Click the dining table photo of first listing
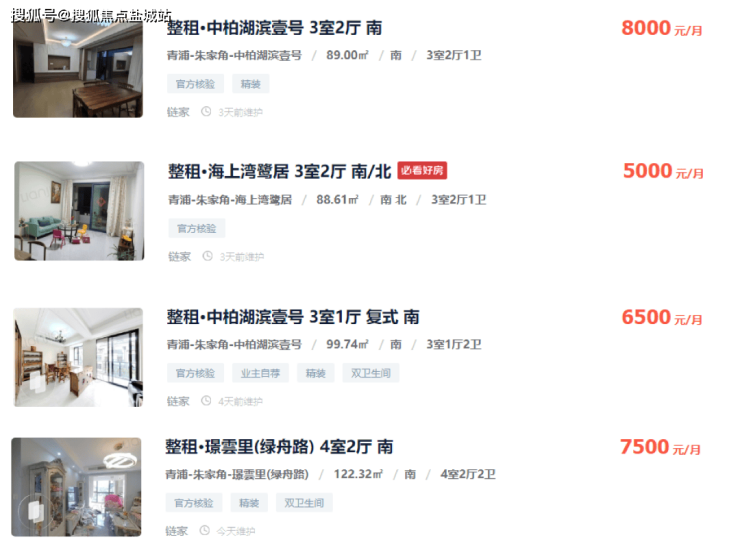This screenshot has width=740, height=557. tap(78, 68)
